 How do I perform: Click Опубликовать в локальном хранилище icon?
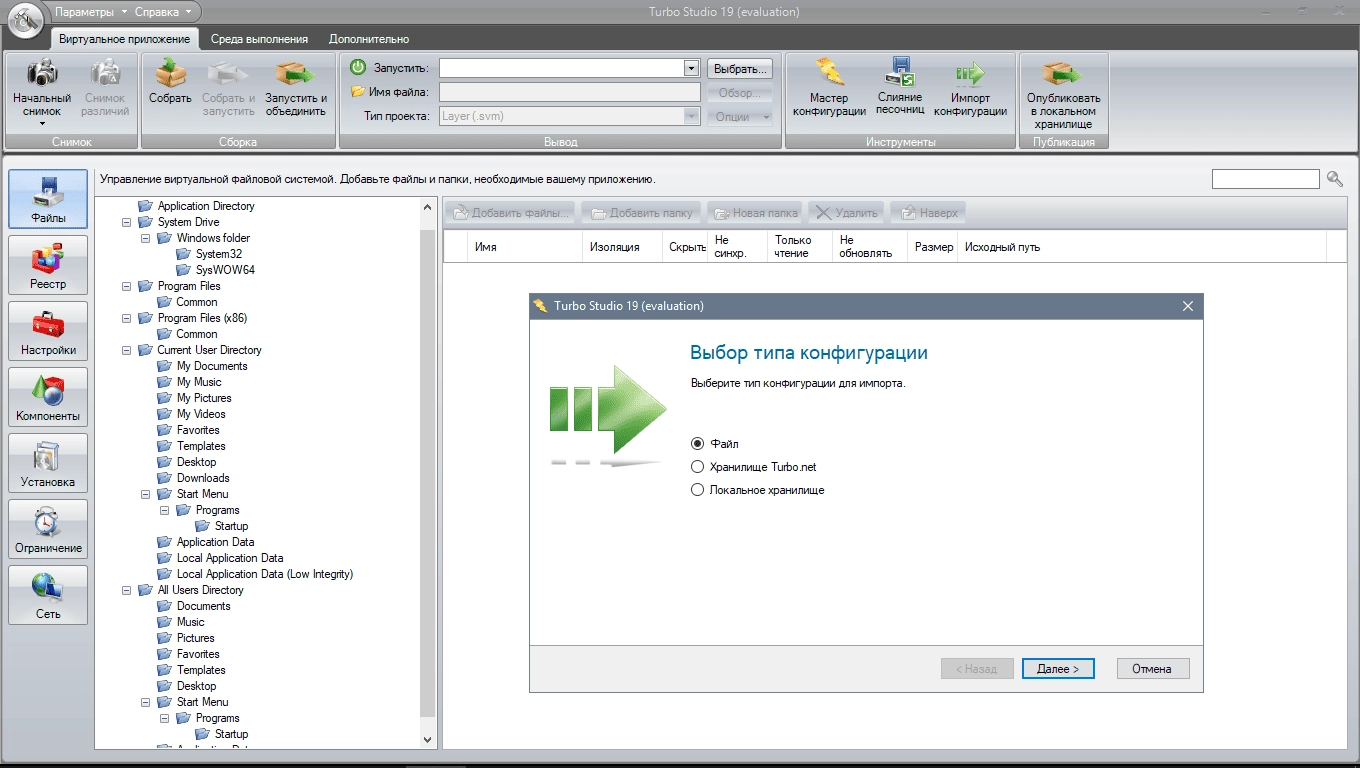click(x=1063, y=73)
